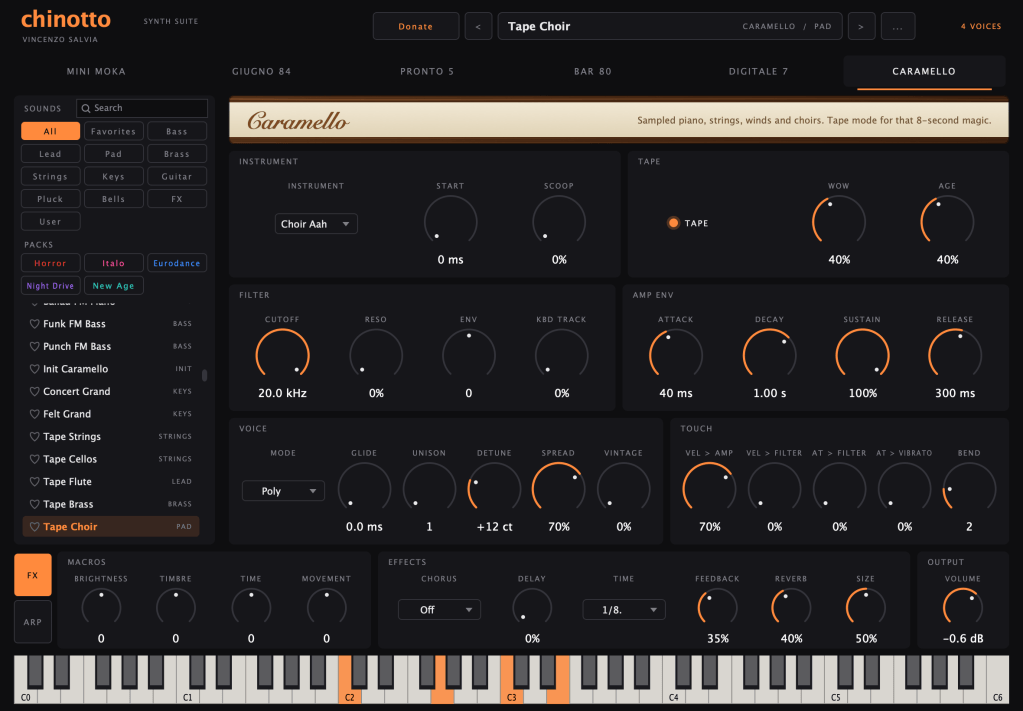This screenshot has width=1023, height=711.
Task: Favorite the Felt Grand heart icon
Action: point(35,414)
